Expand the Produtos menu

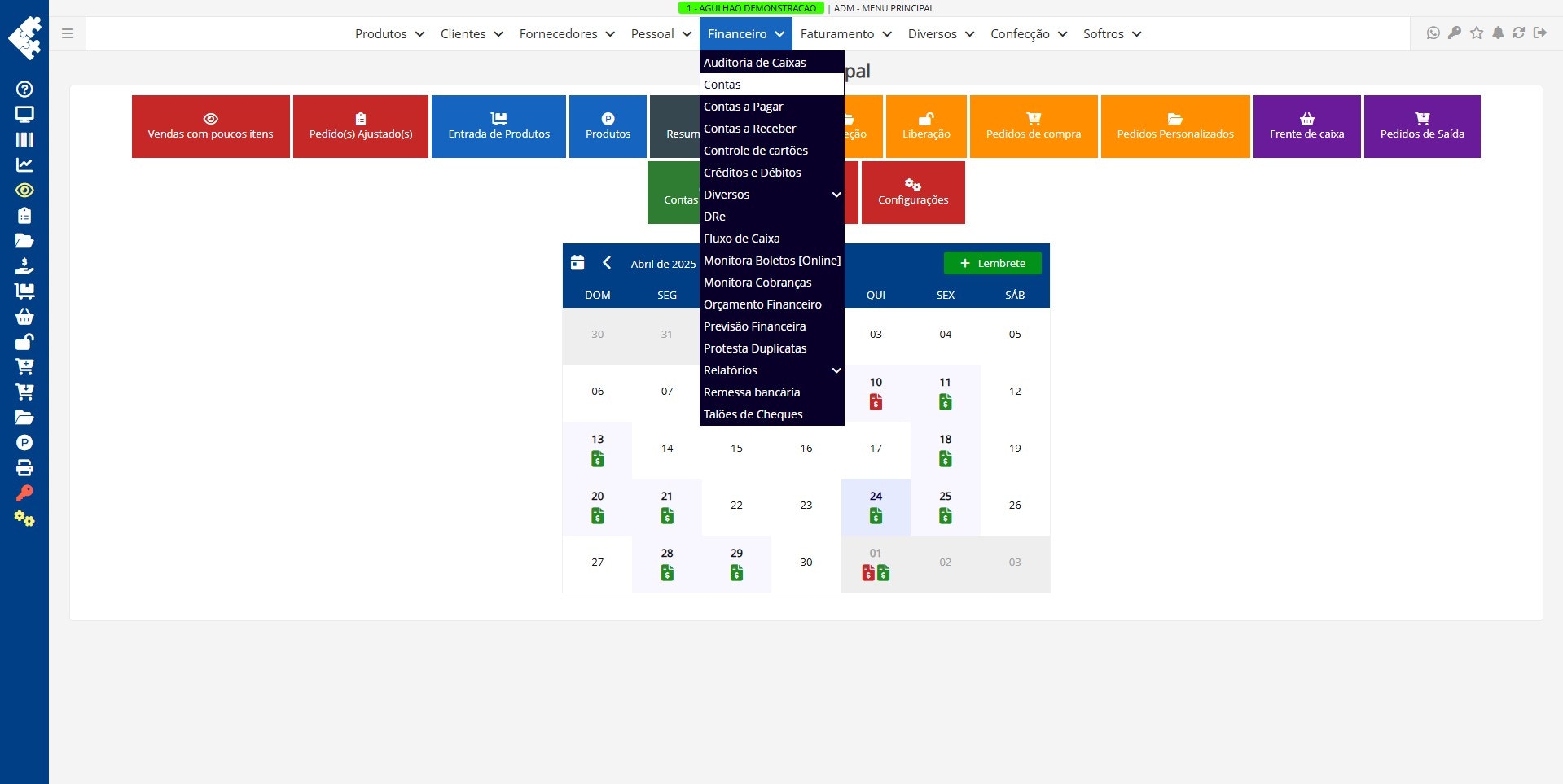(389, 34)
